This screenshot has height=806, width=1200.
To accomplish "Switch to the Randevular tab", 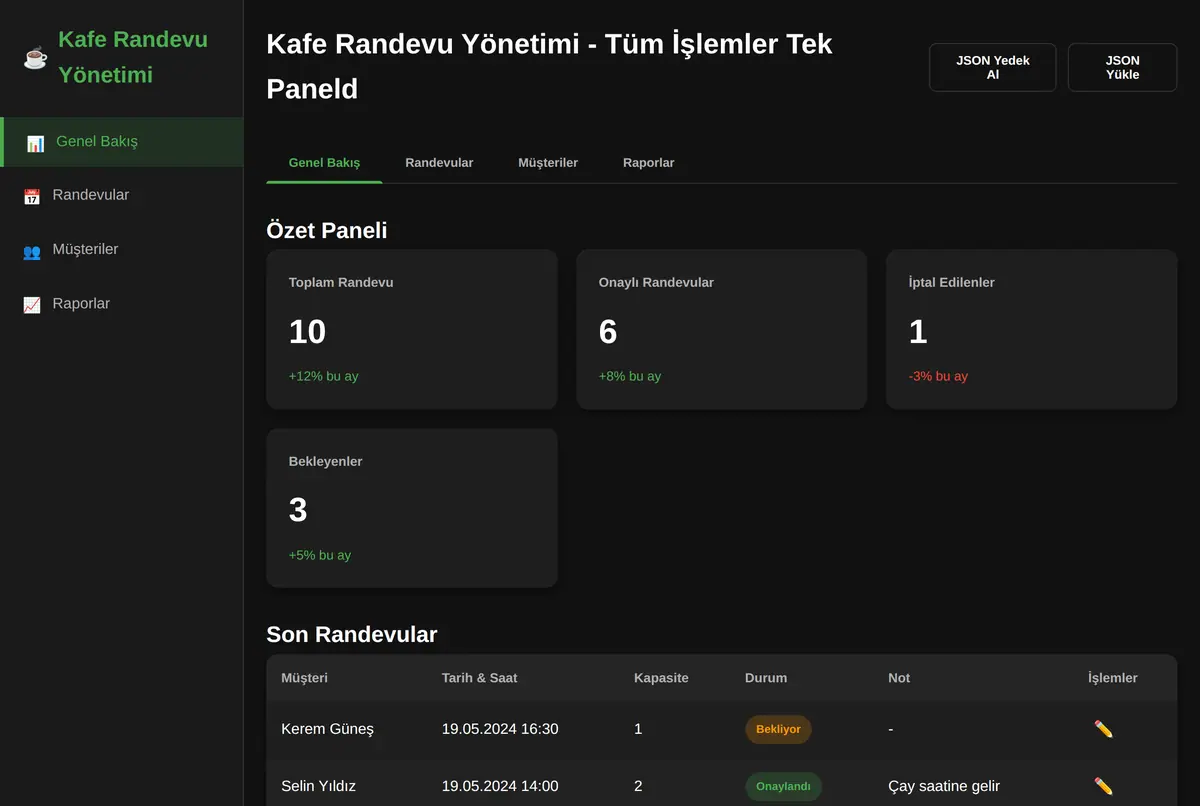I will [x=439, y=162].
